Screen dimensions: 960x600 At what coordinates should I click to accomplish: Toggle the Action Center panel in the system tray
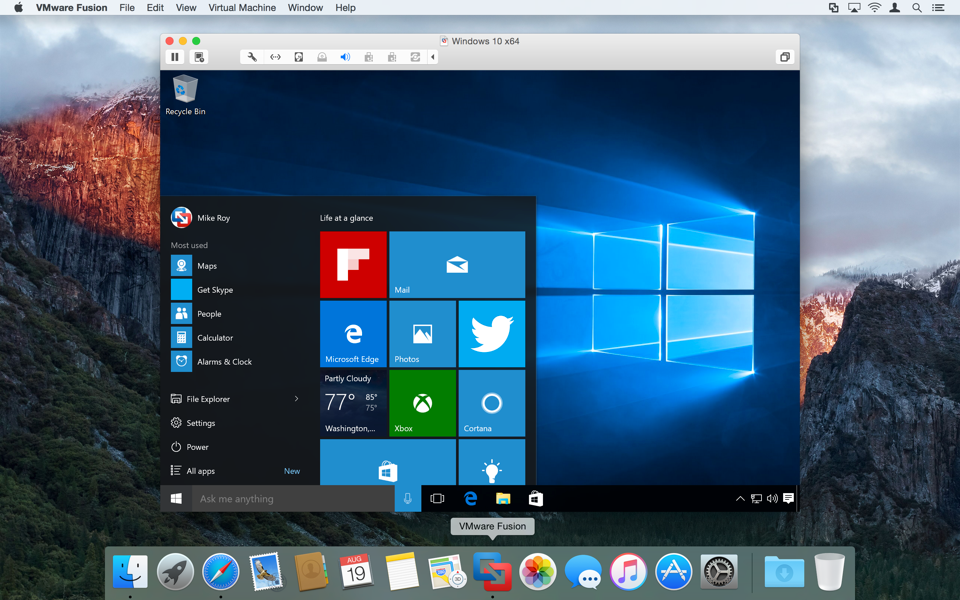point(789,497)
